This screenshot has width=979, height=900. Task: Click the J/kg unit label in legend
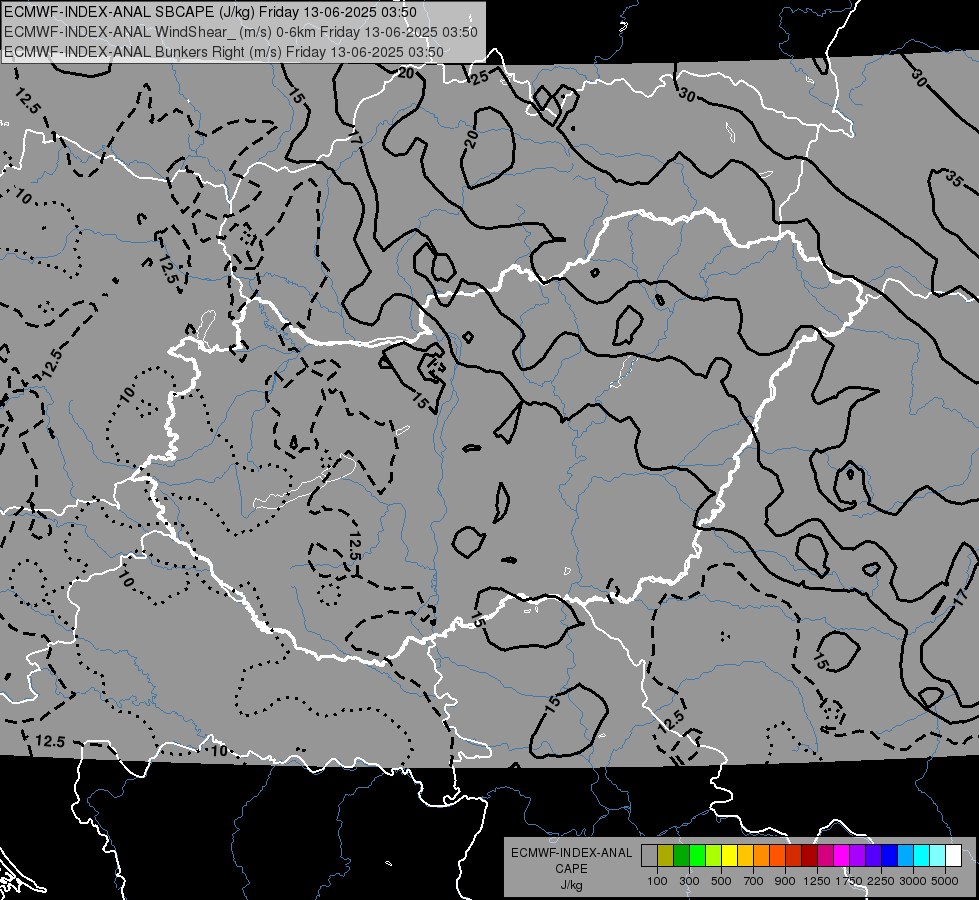point(571,885)
